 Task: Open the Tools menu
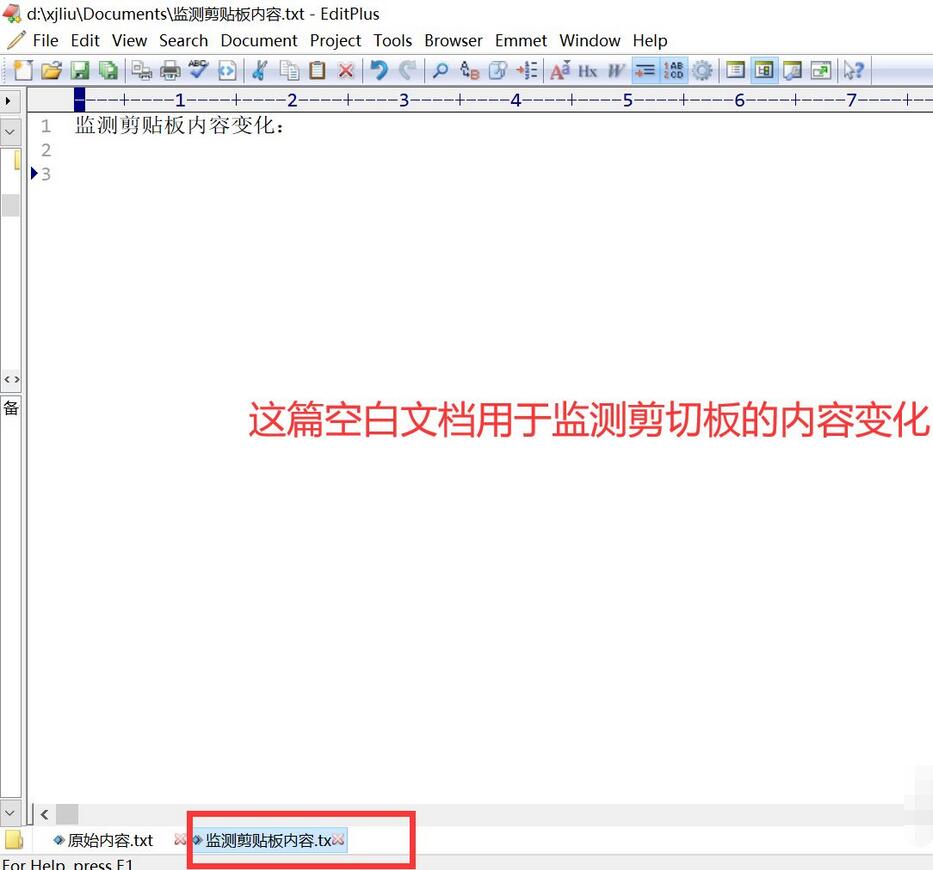(393, 40)
